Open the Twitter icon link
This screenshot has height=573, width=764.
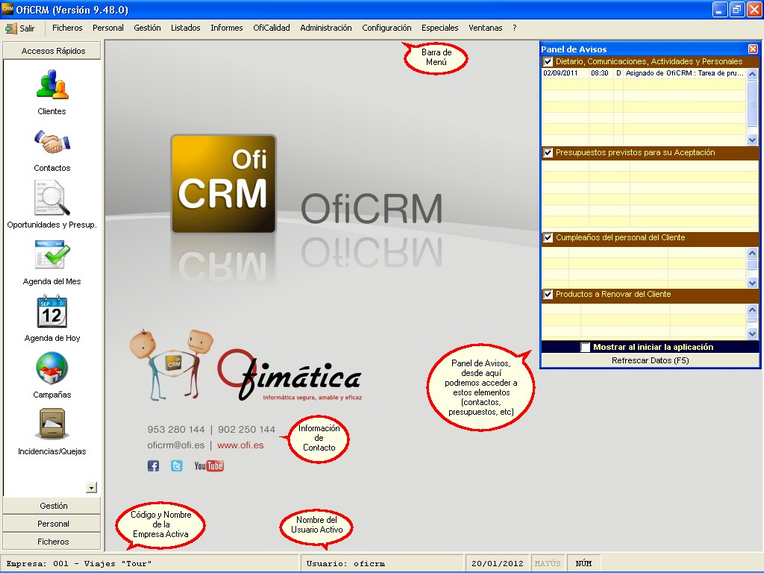(176, 466)
